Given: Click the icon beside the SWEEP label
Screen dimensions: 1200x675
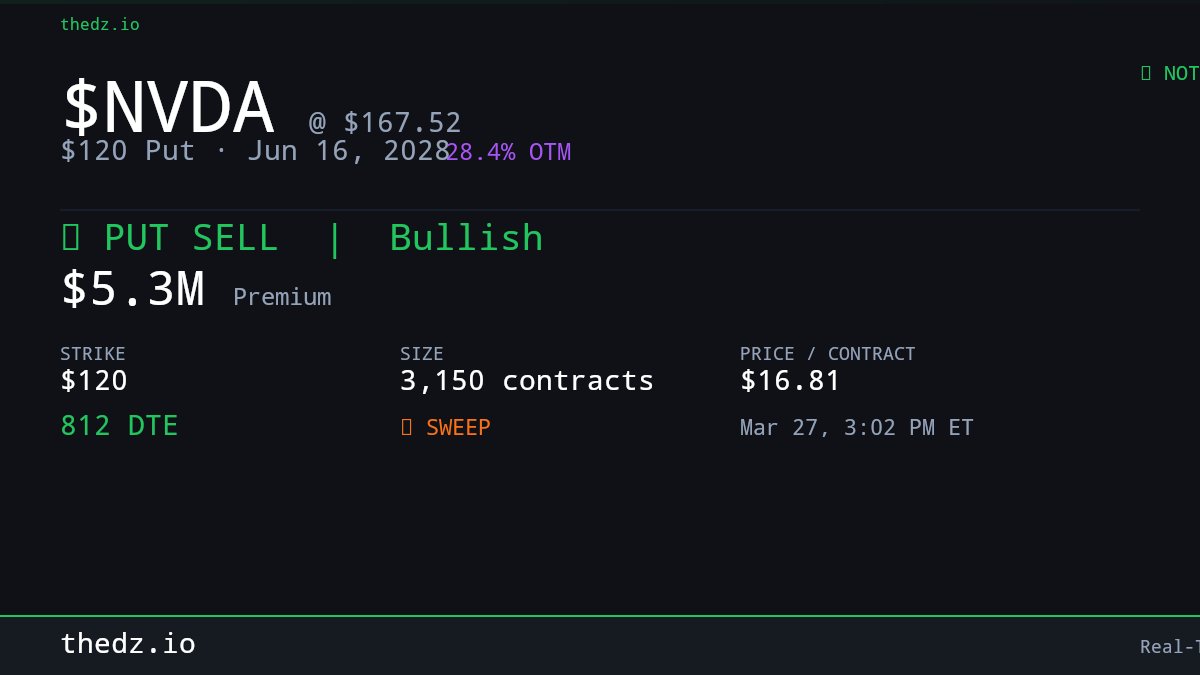Looking at the screenshot, I should [406, 427].
